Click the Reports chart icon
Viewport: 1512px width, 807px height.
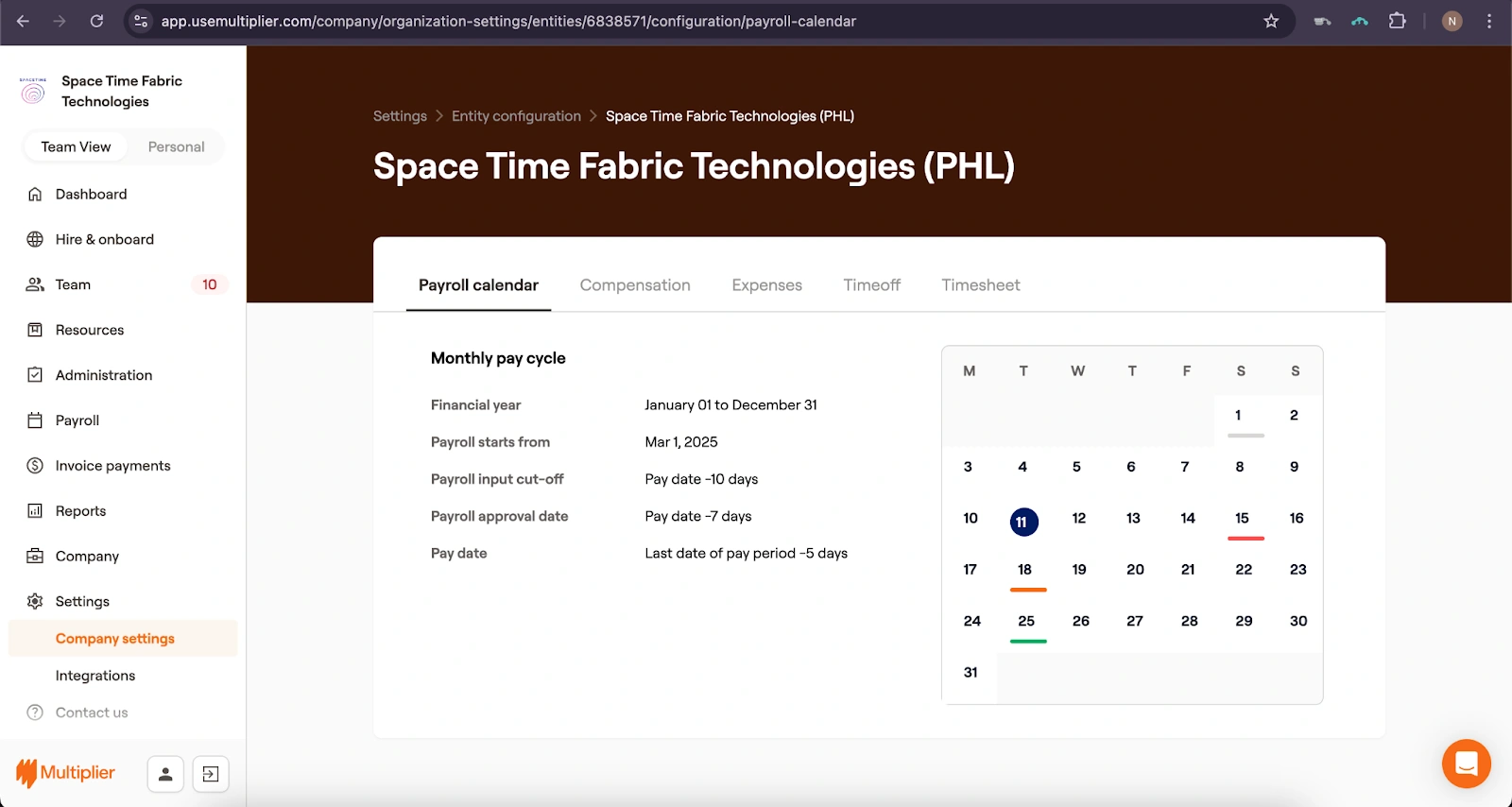(x=35, y=511)
